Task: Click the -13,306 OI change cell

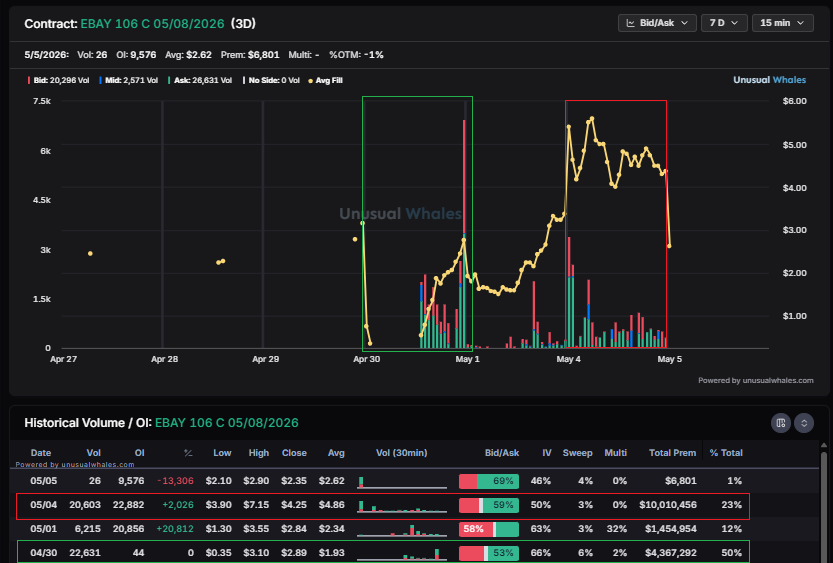Action: point(175,481)
